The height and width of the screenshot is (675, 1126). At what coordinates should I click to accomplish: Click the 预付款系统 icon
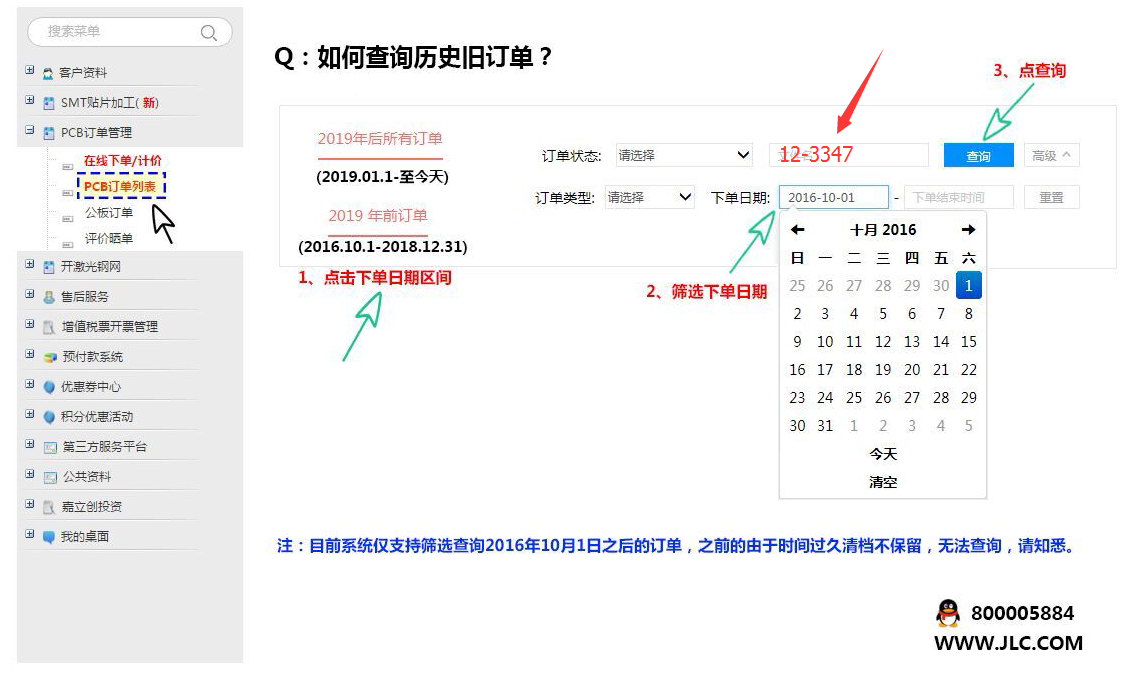pyautogui.click(x=49, y=357)
